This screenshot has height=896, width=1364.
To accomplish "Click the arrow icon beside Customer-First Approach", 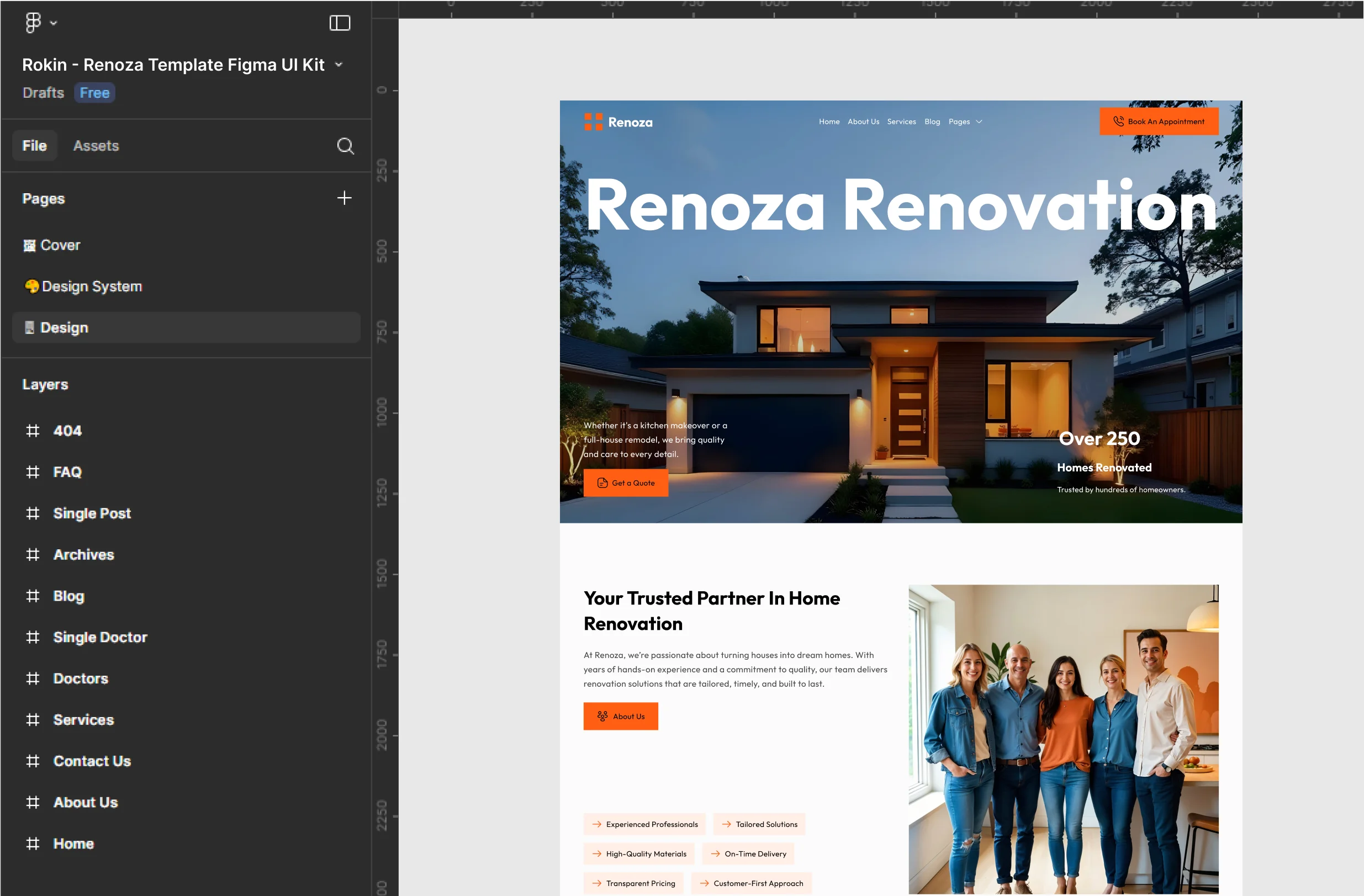I will [x=704, y=883].
